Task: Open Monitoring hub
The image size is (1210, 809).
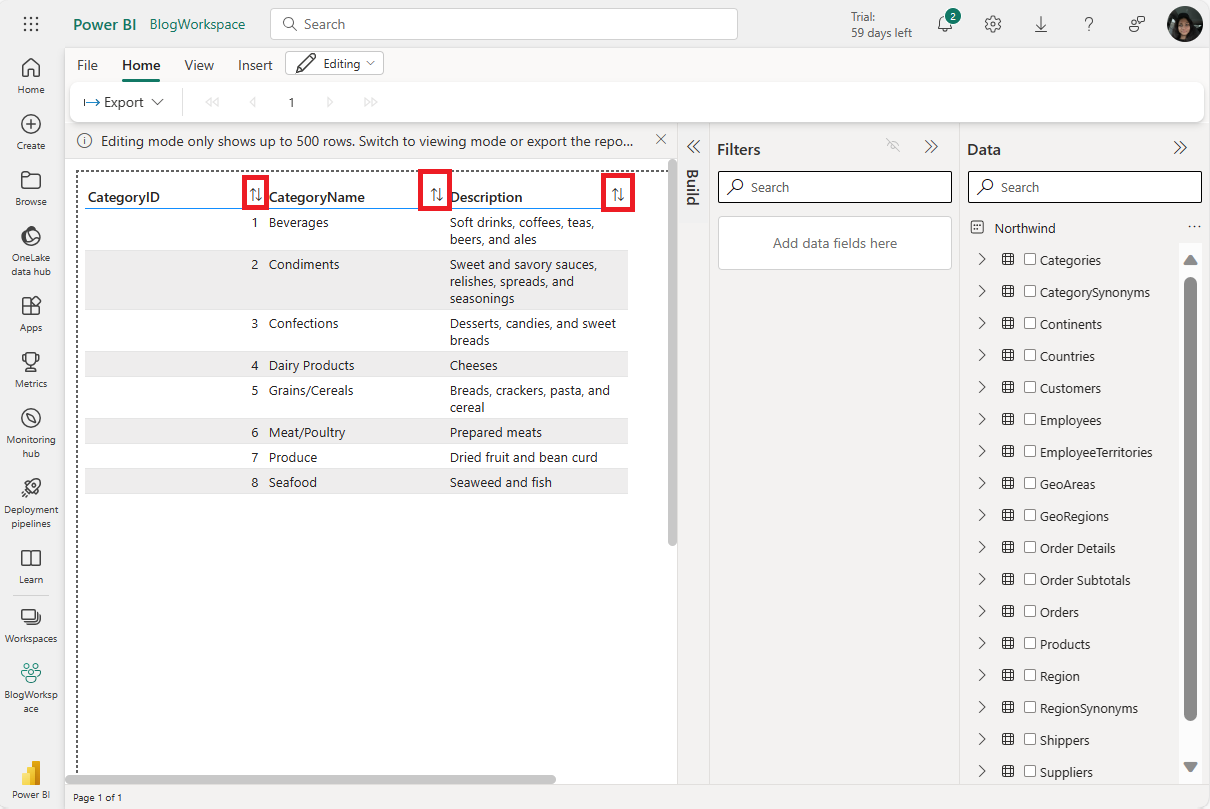Action: 31,432
